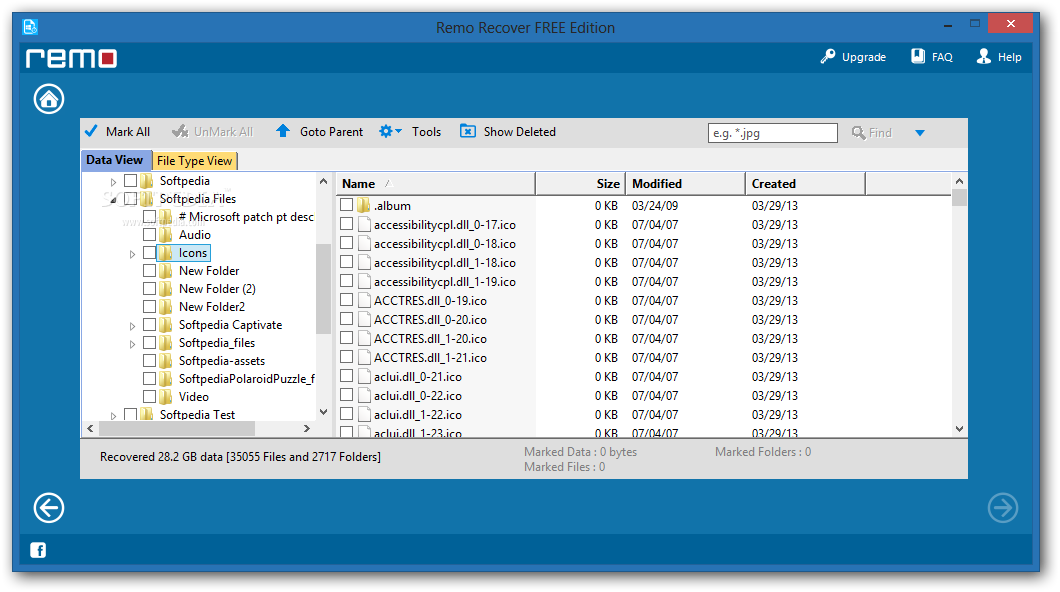This screenshot has height=592, width=1060.
Task: Open the Find options dropdown arrow
Action: tap(919, 133)
